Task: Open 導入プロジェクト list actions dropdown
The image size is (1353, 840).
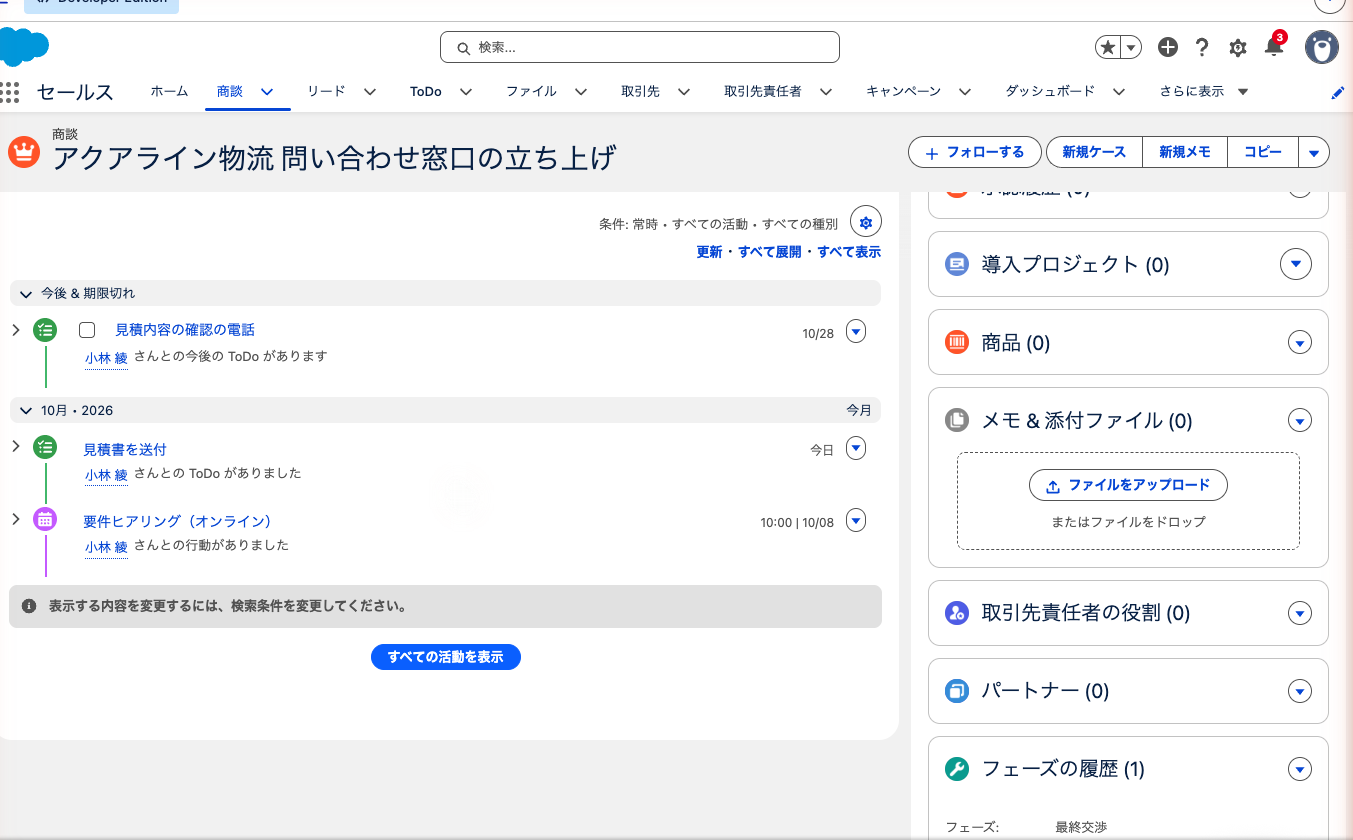Action: pyautogui.click(x=1296, y=264)
